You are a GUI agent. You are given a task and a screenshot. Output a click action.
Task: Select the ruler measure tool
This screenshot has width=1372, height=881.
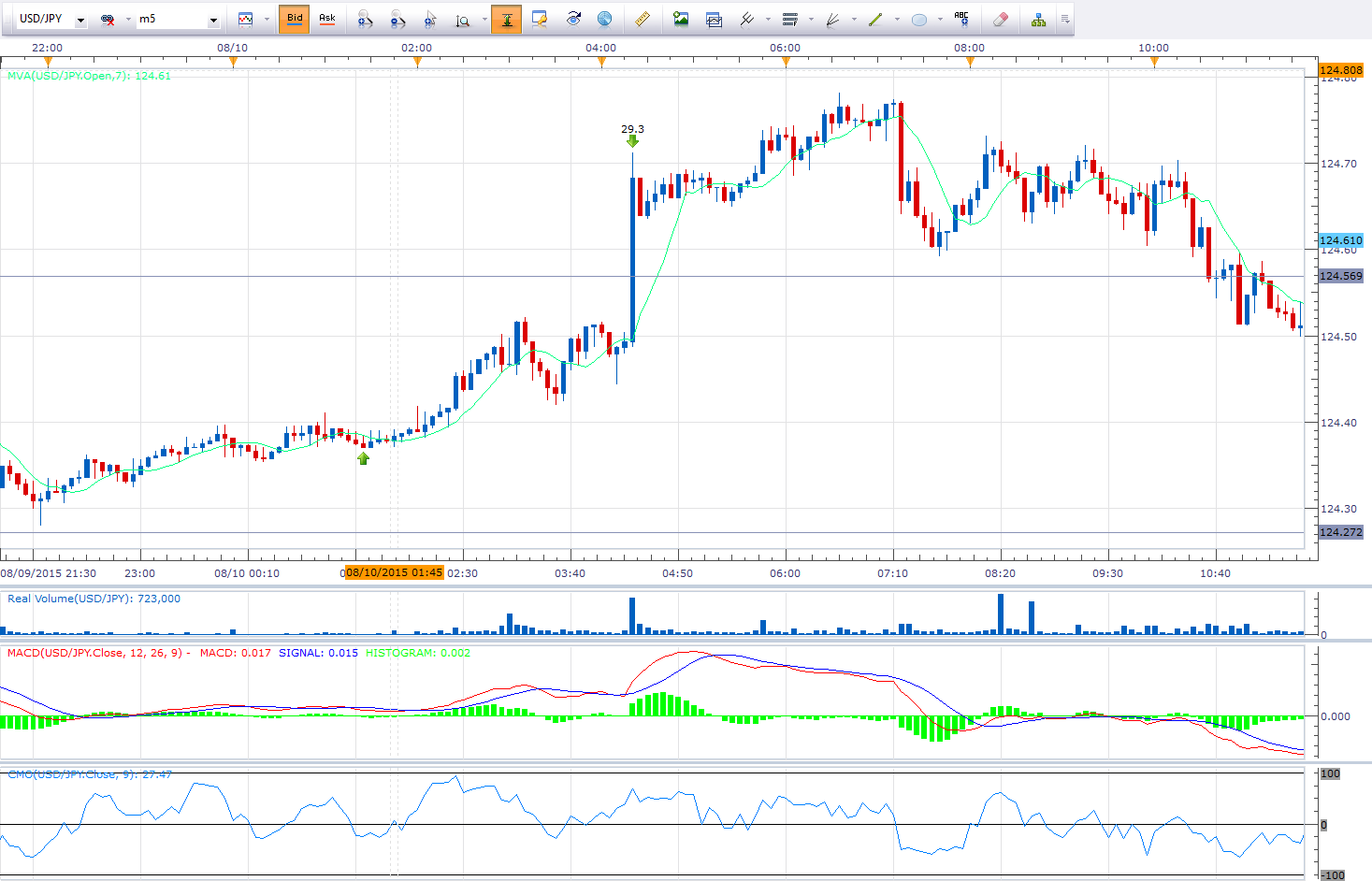click(642, 19)
